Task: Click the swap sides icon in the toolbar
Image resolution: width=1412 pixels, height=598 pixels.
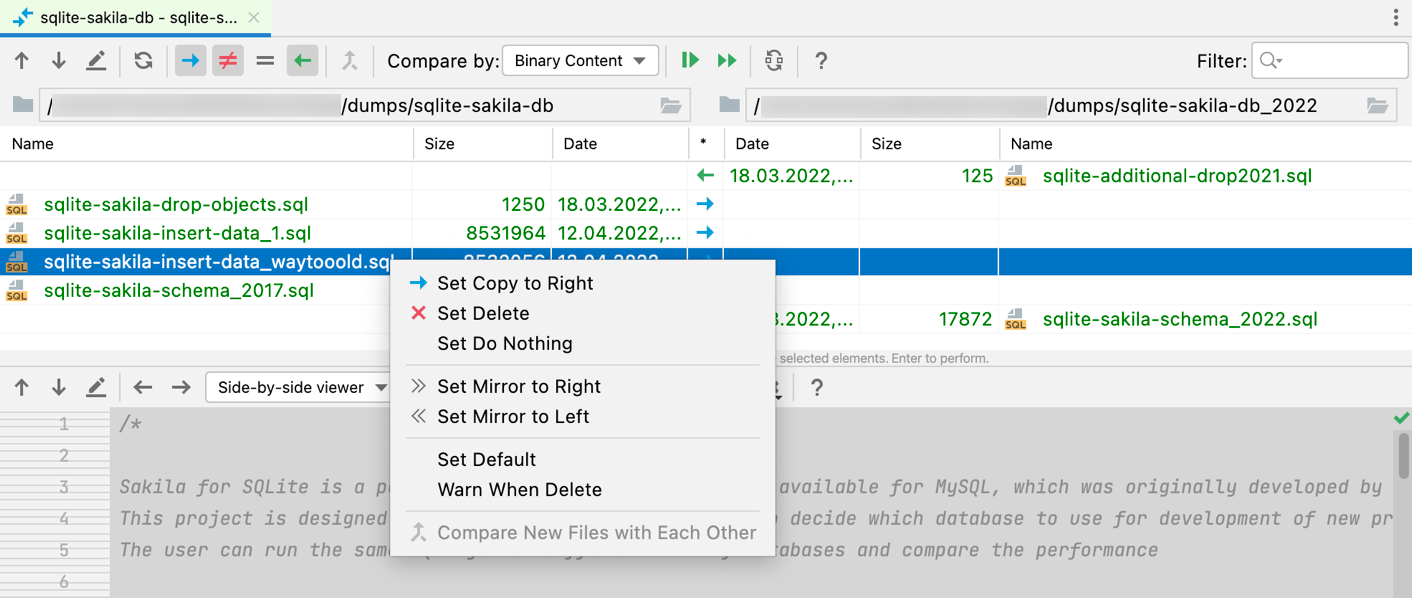Action: (x=772, y=60)
